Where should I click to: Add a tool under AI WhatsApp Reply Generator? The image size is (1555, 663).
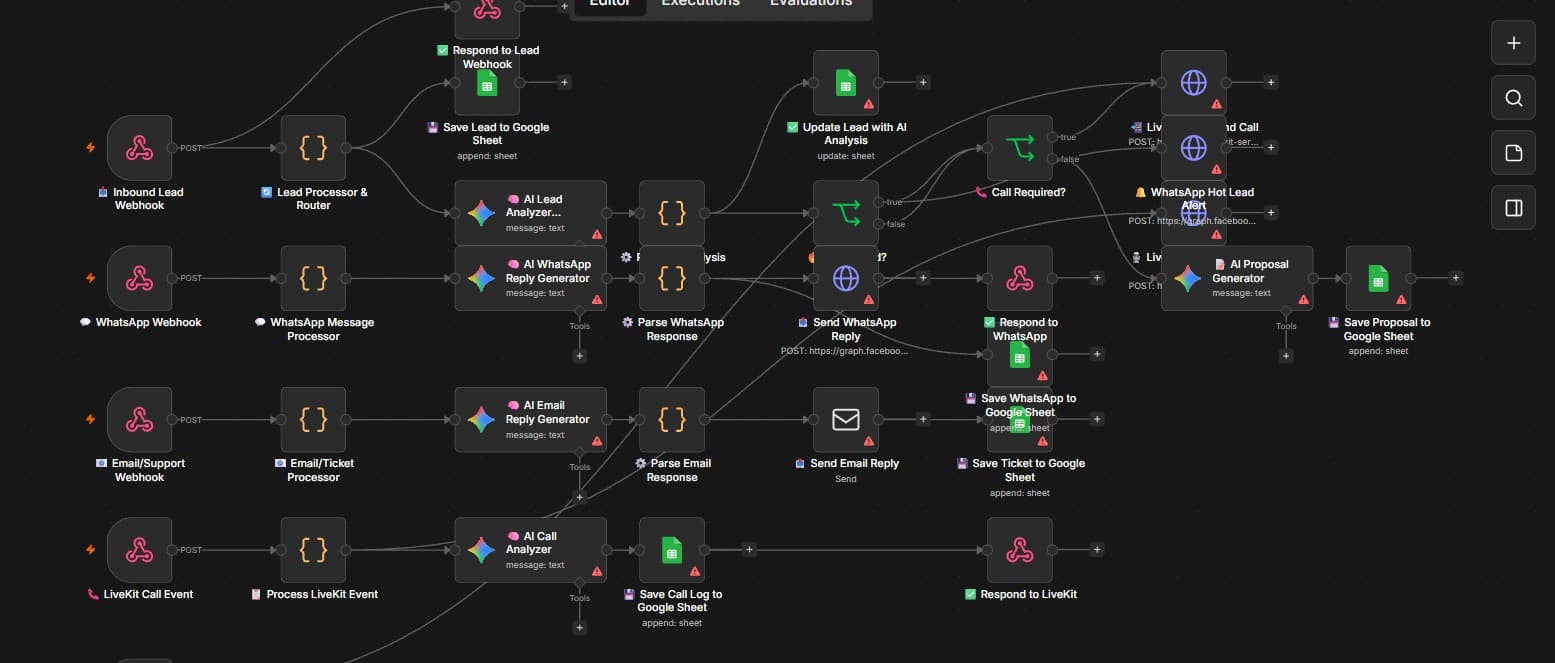point(579,355)
